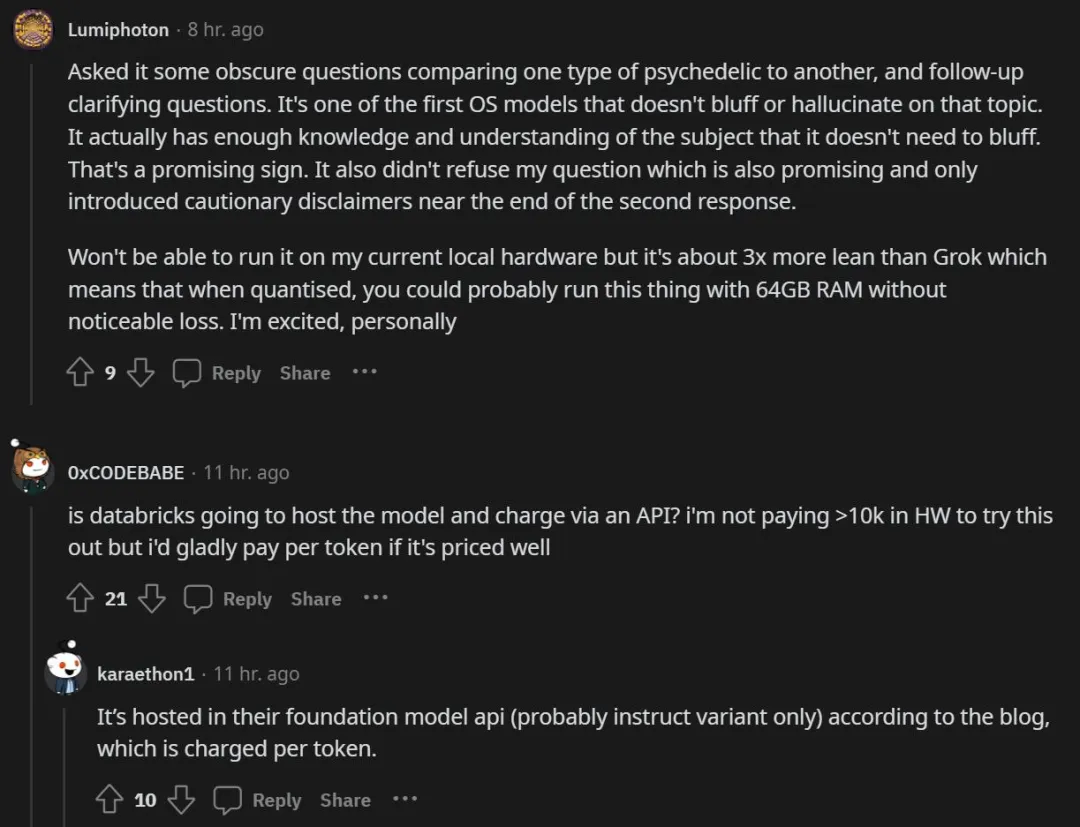
Task: Open more options on 0xCODEBABE's comment
Action: click(x=375, y=598)
